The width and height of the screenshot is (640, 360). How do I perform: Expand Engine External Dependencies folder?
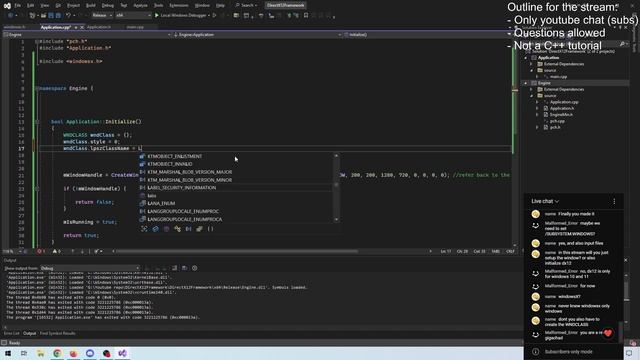tap(531, 89)
